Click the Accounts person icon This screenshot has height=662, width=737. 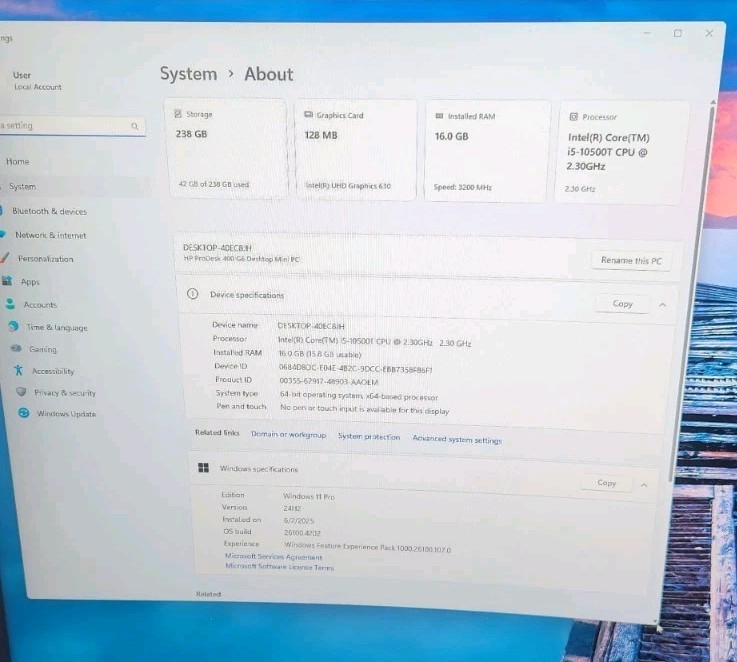click(x=10, y=304)
